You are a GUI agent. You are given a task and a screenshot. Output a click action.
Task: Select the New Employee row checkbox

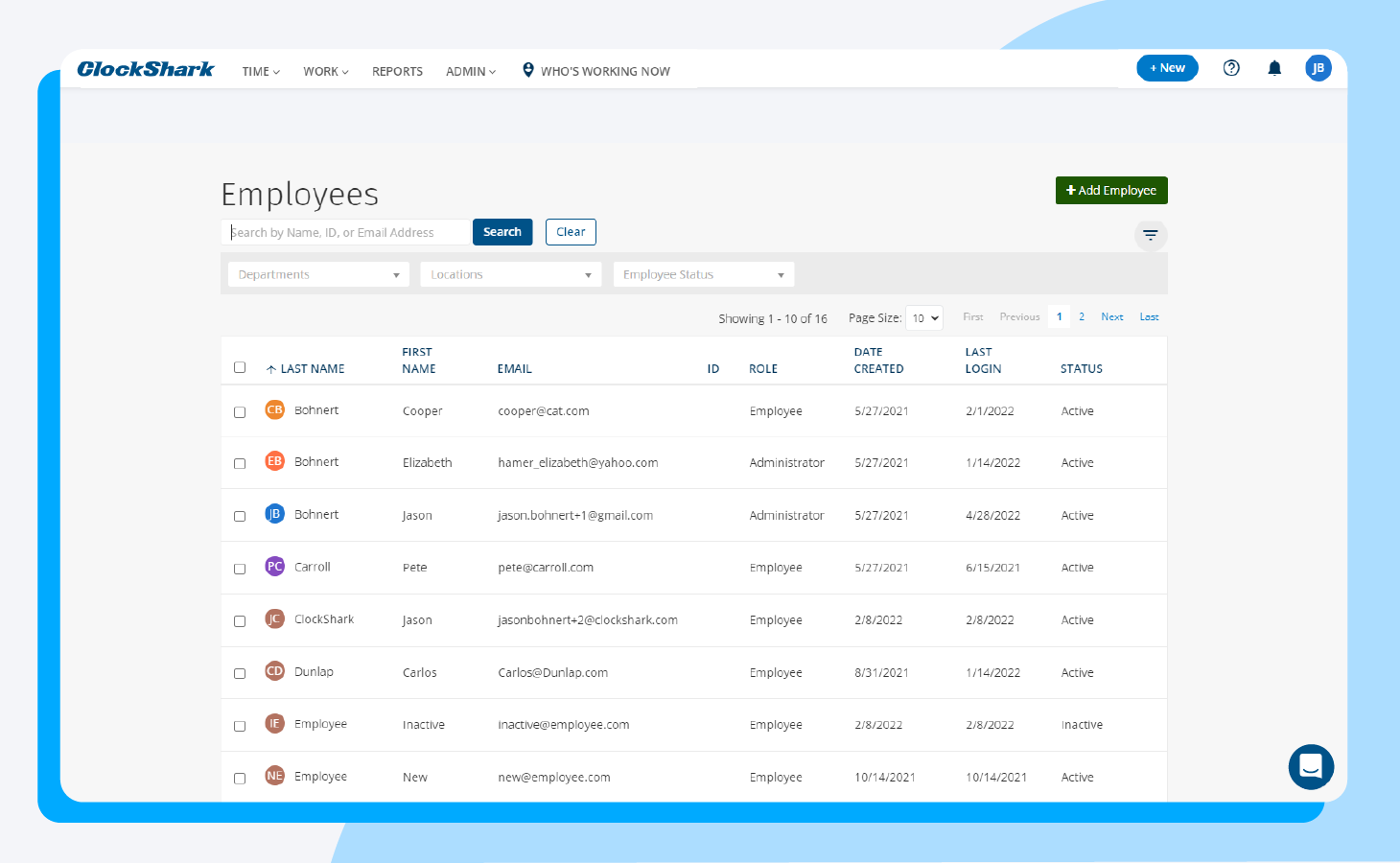[x=240, y=779]
